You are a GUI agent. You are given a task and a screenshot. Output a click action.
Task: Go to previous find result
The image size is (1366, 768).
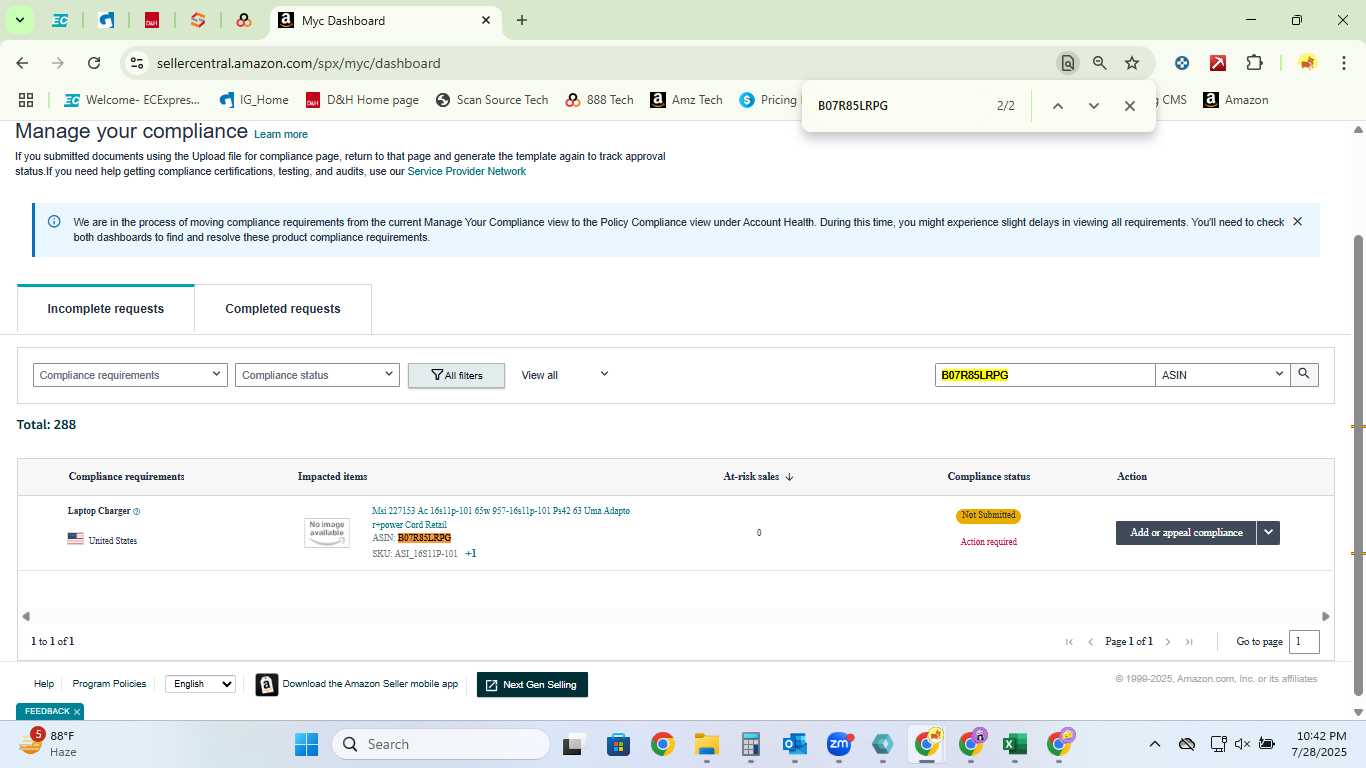(x=1057, y=106)
